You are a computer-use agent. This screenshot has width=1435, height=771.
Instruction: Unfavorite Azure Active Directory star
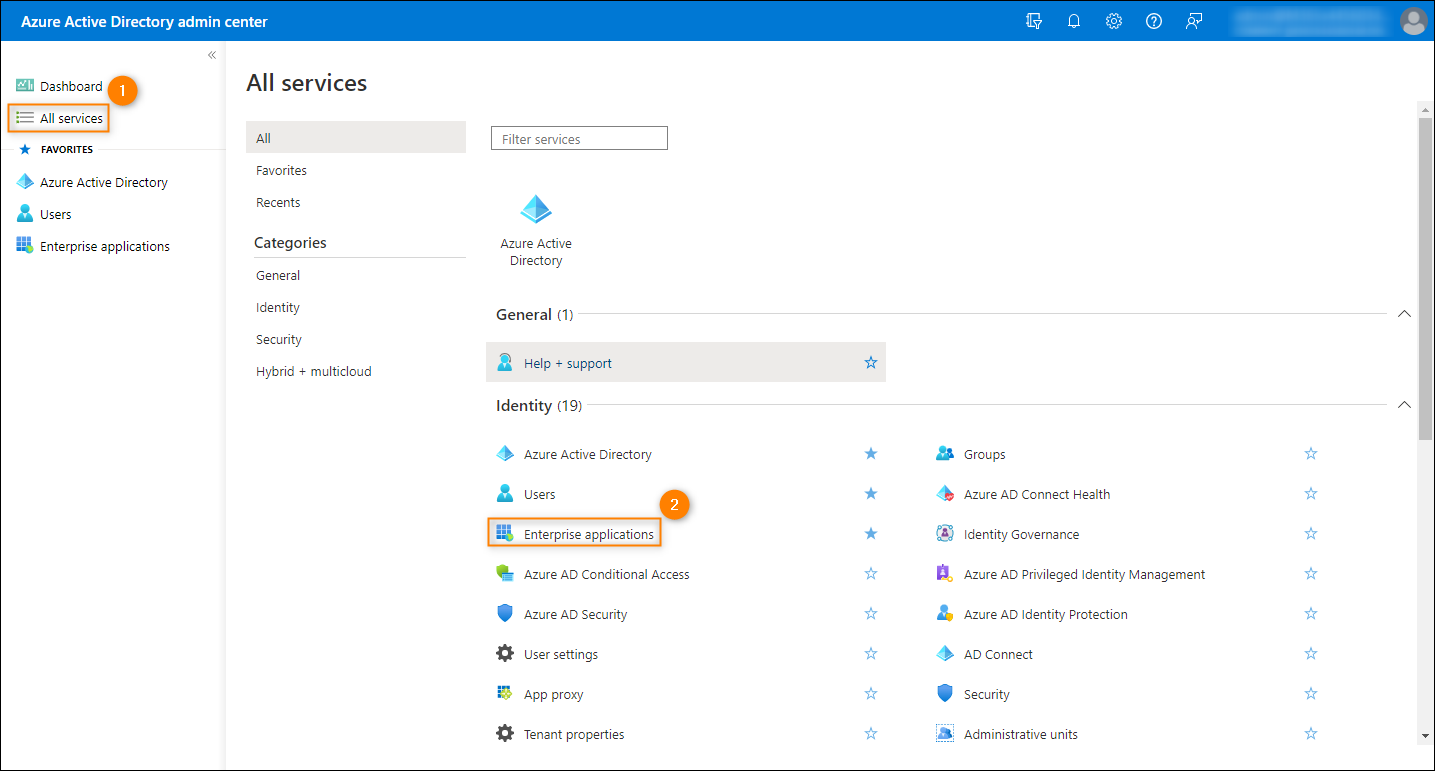tap(871, 454)
